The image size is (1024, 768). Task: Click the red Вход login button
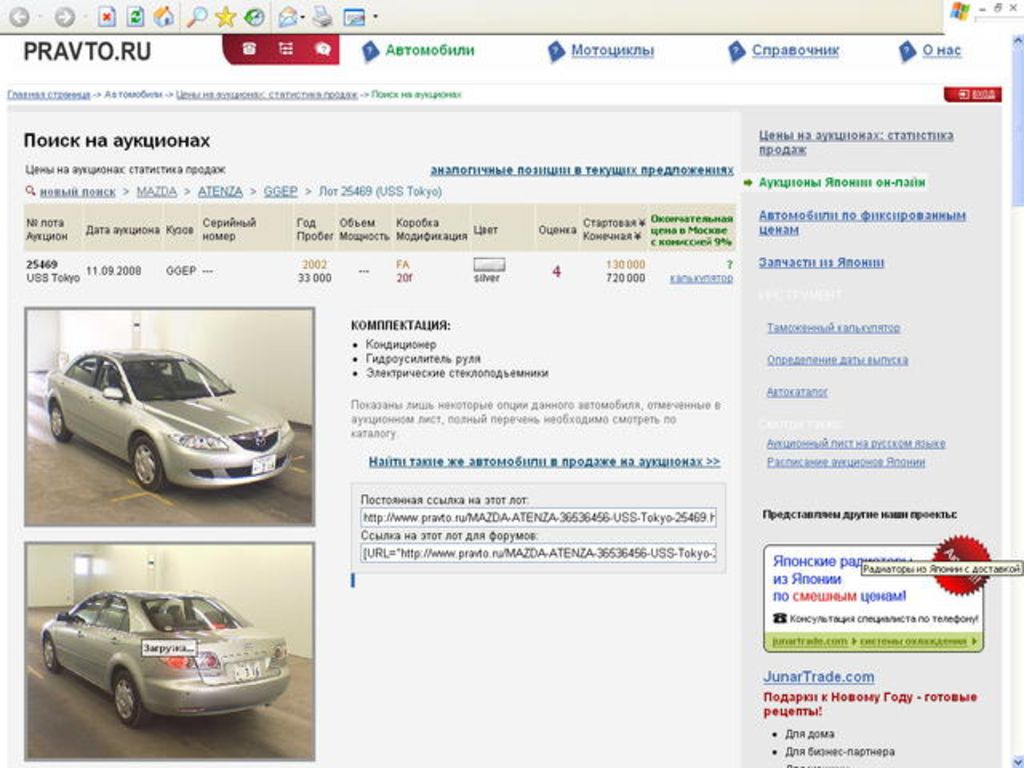972,95
